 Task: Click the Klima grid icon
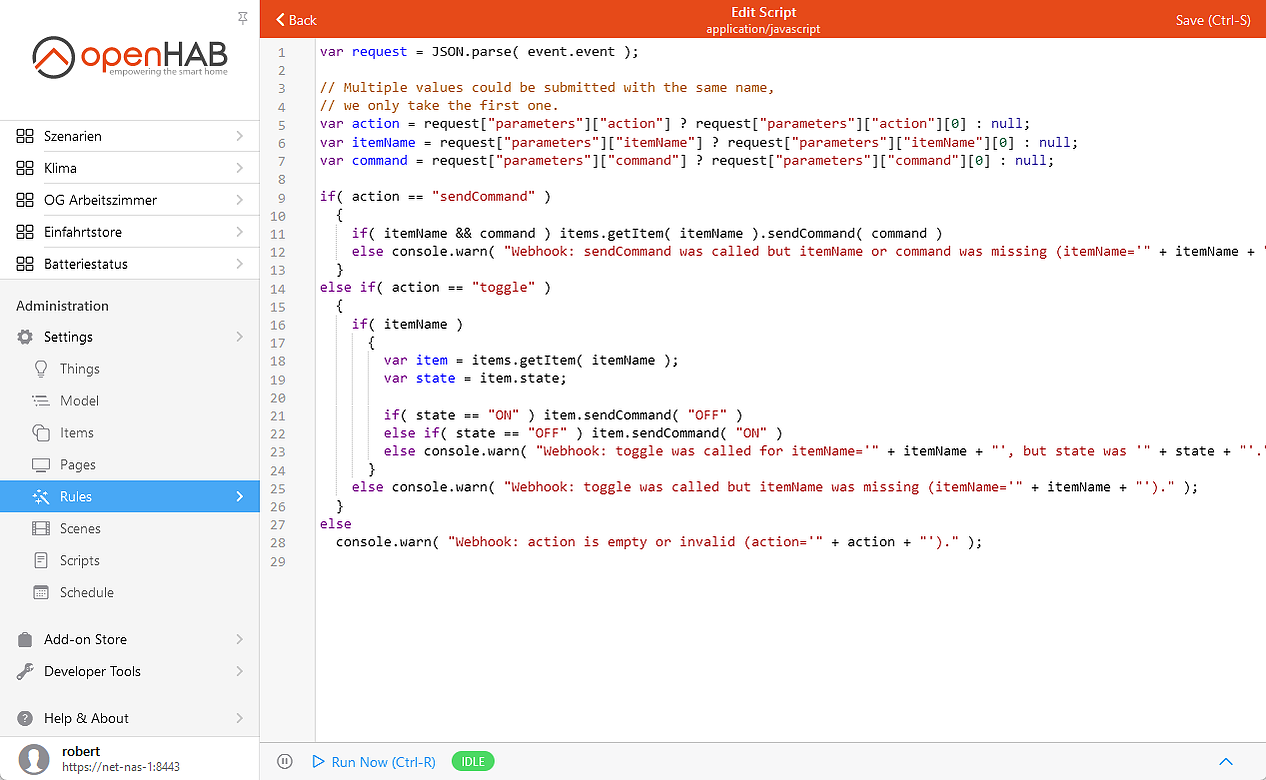[25, 168]
